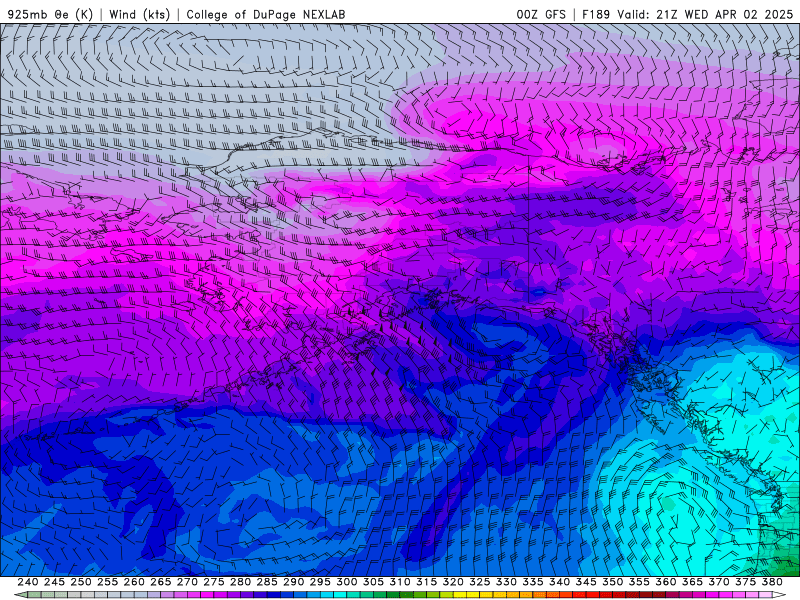Click the yellow swatch below 325

pos(473,595)
